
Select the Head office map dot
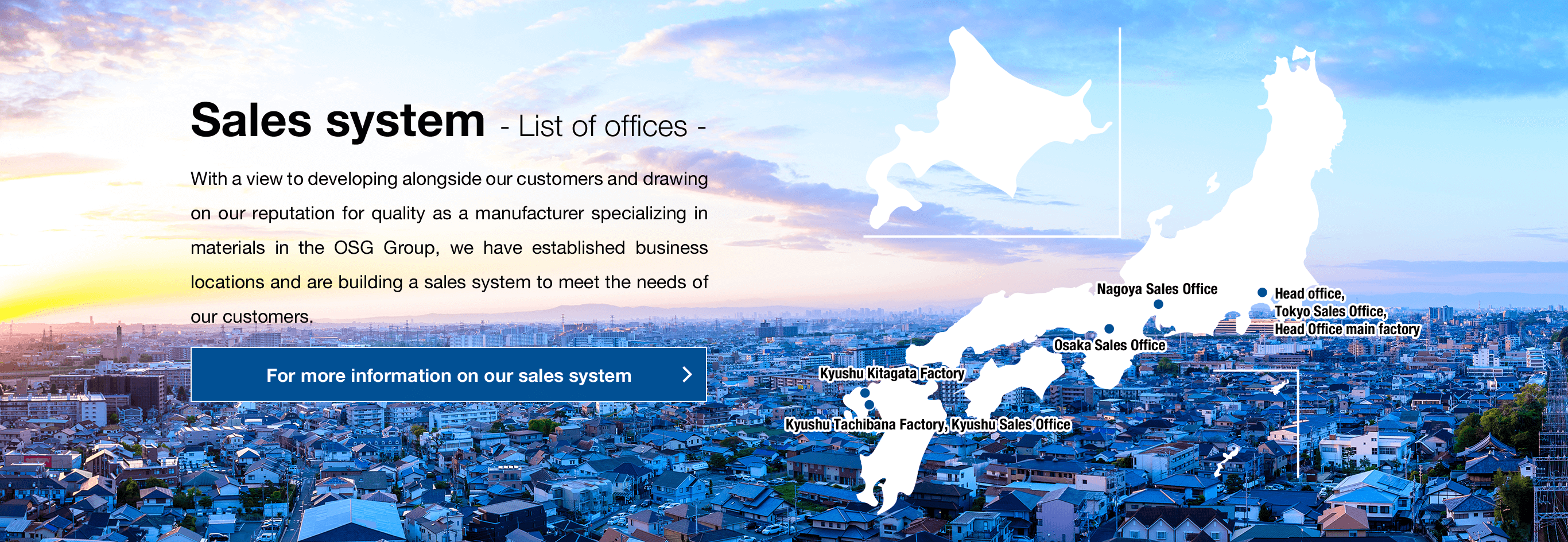click(1263, 292)
